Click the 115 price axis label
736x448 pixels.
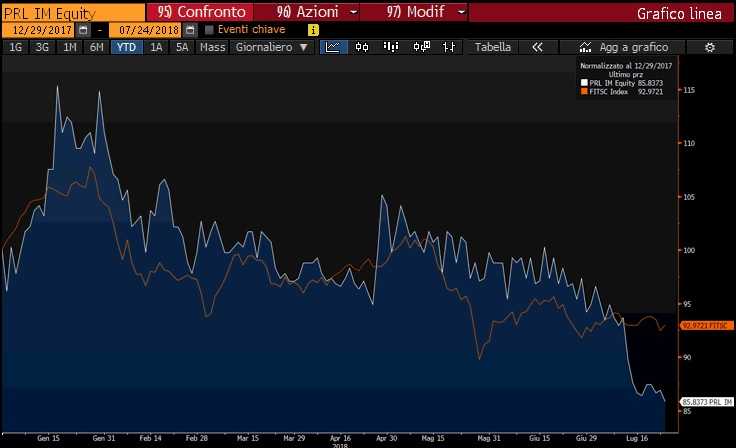[689, 90]
